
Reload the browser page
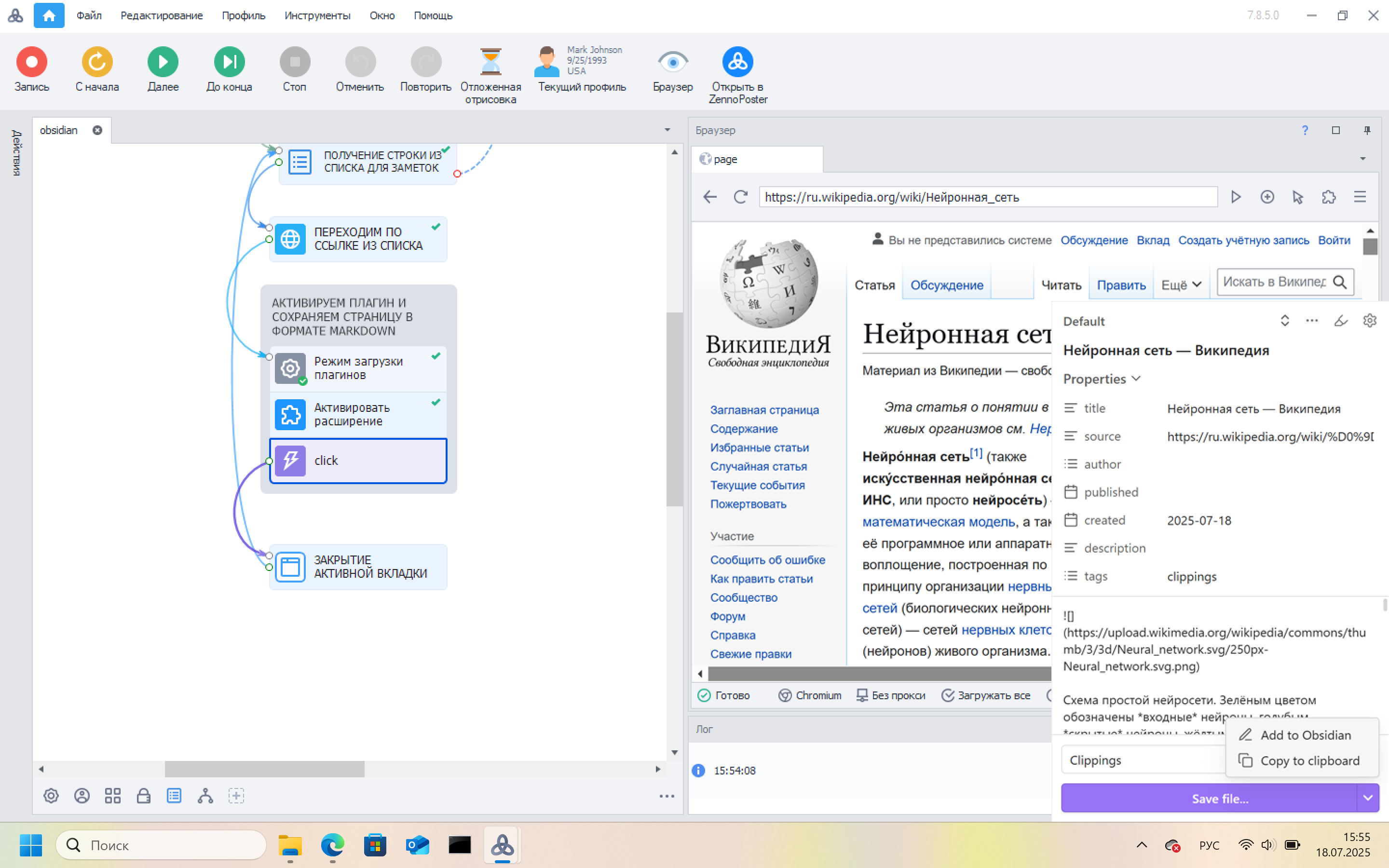pos(740,197)
